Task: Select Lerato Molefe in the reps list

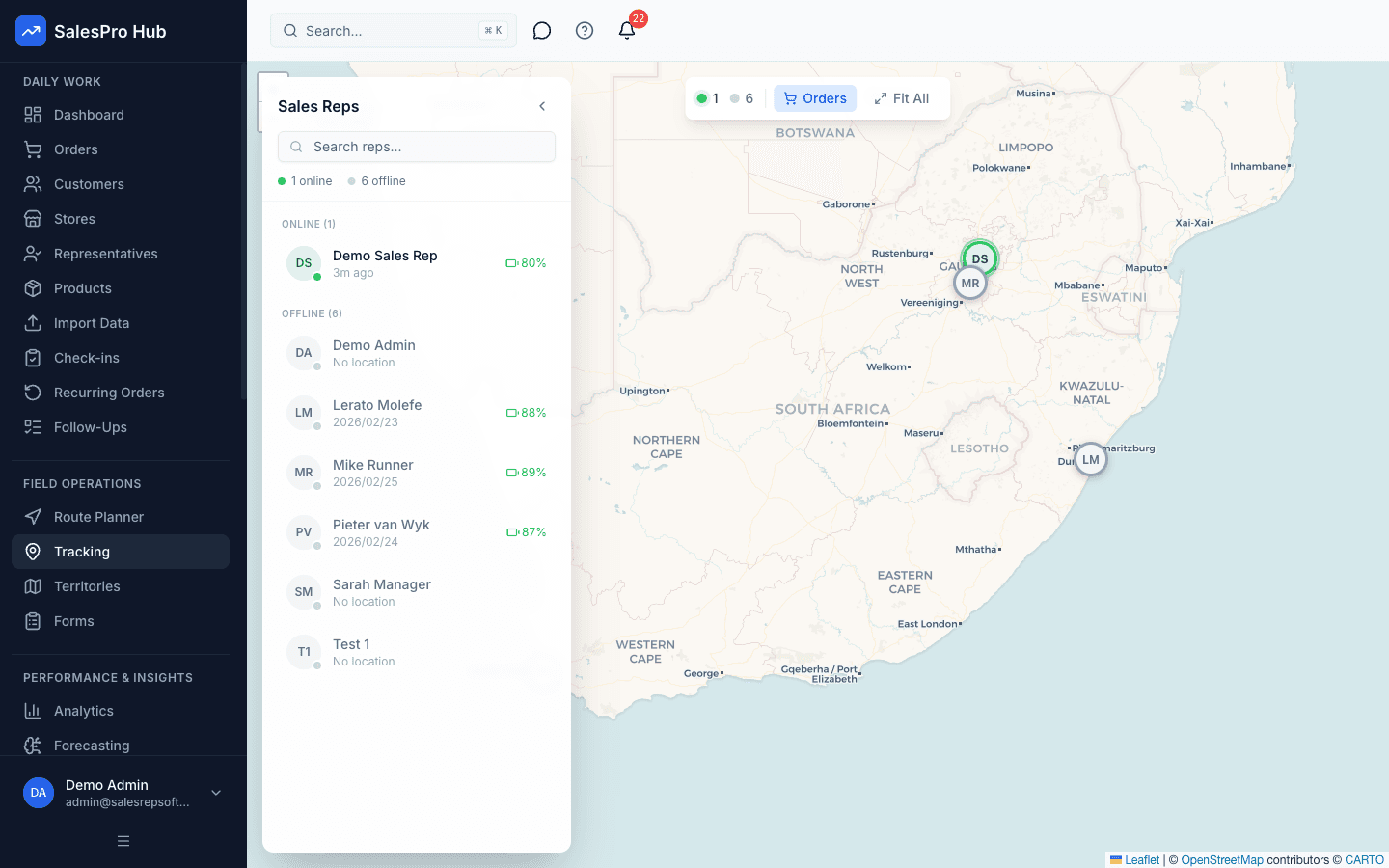Action: click(417, 413)
